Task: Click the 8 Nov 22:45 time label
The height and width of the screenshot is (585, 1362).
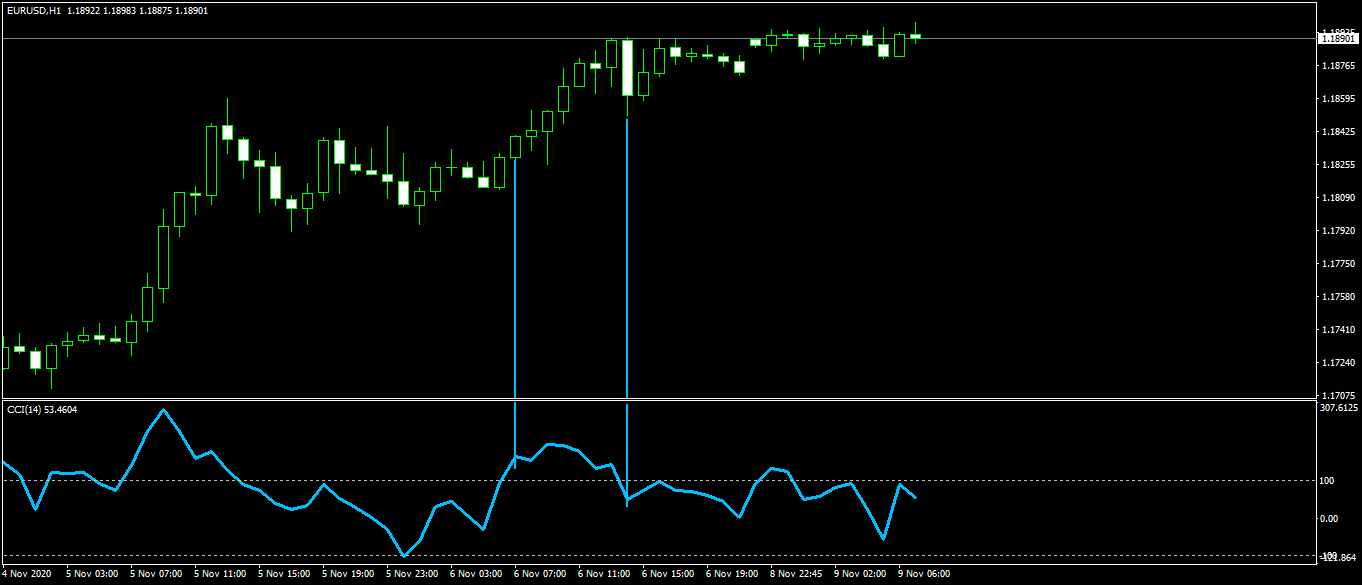Action: 796,575
